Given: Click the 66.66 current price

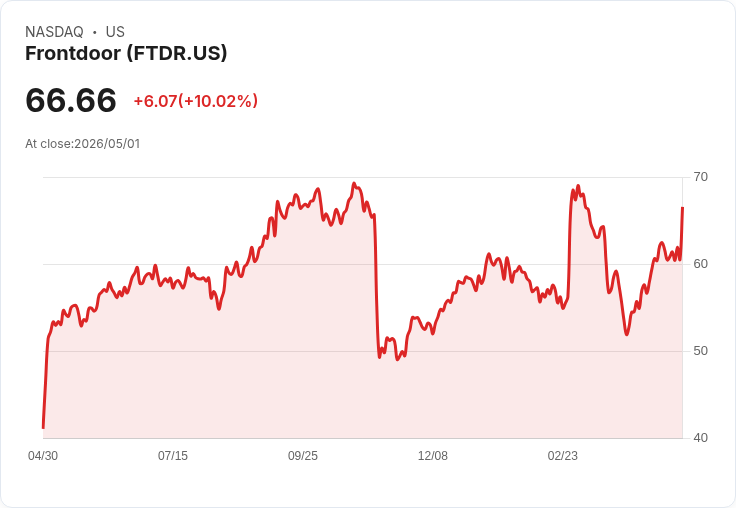Looking at the screenshot, I should [71, 100].
